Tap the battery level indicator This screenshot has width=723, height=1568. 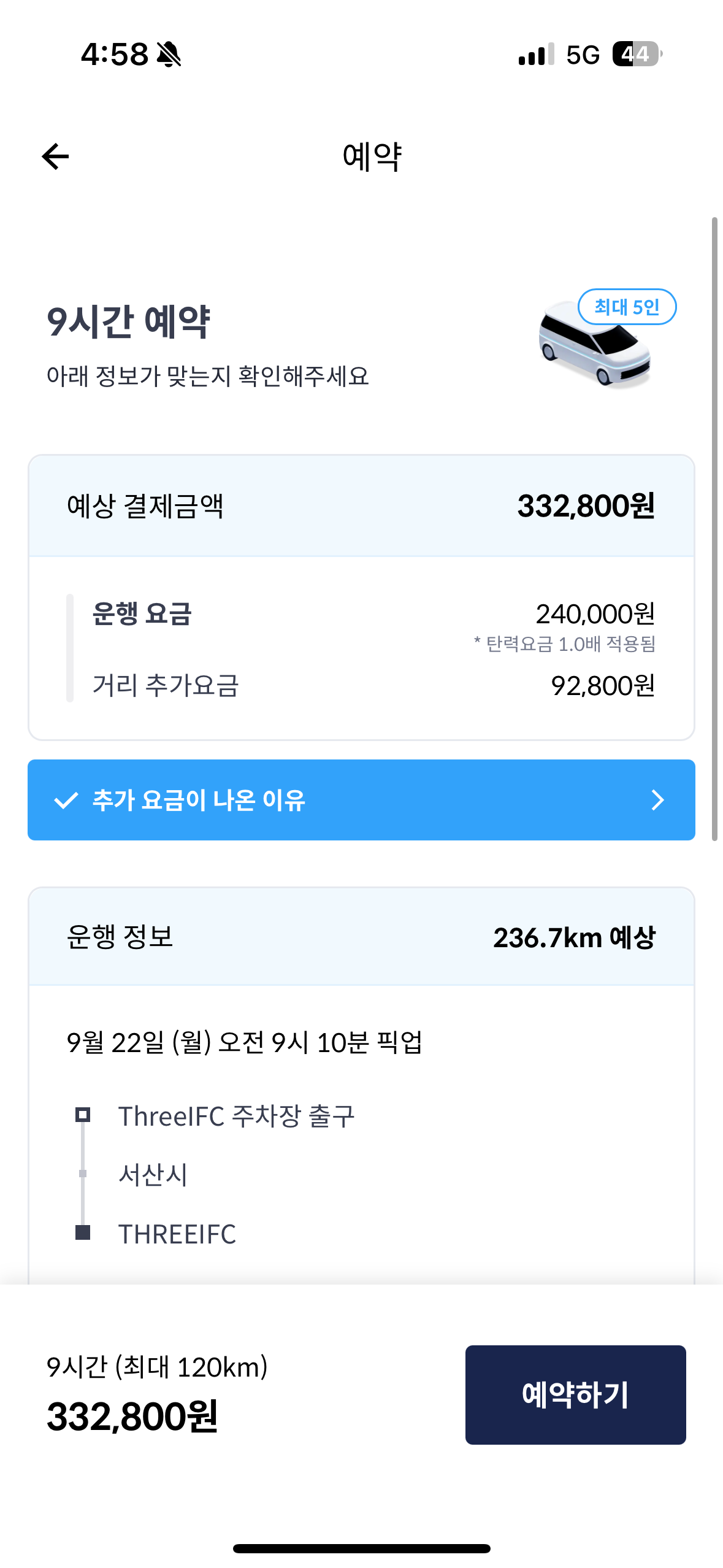(x=637, y=54)
